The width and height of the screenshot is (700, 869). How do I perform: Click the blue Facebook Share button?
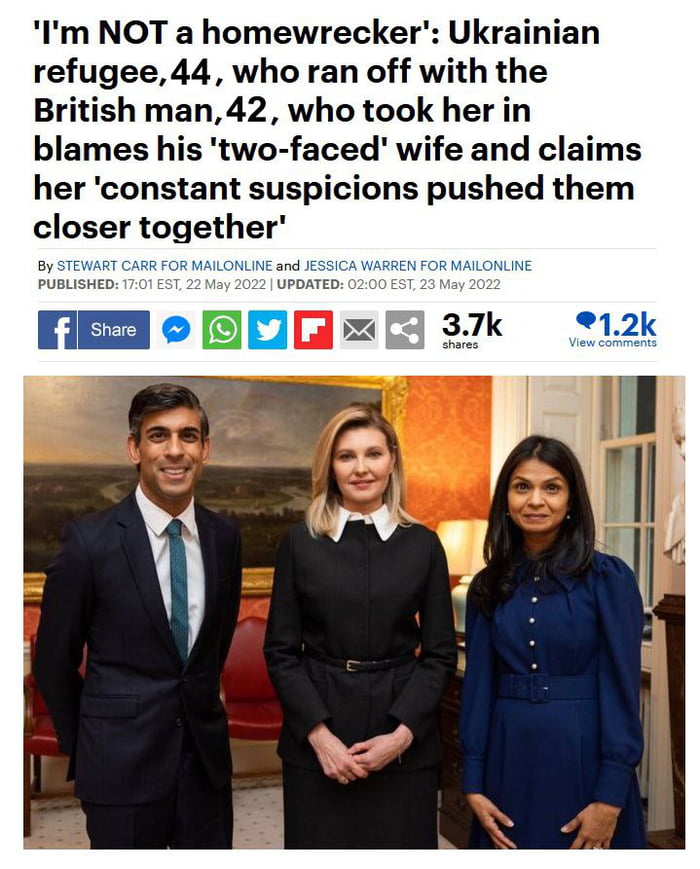pos(114,330)
